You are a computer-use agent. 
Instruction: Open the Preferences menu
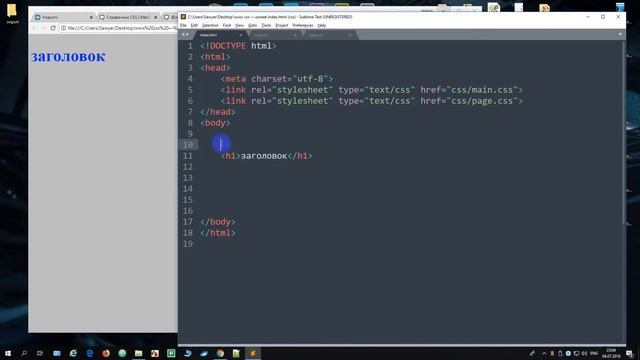pos(302,25)
